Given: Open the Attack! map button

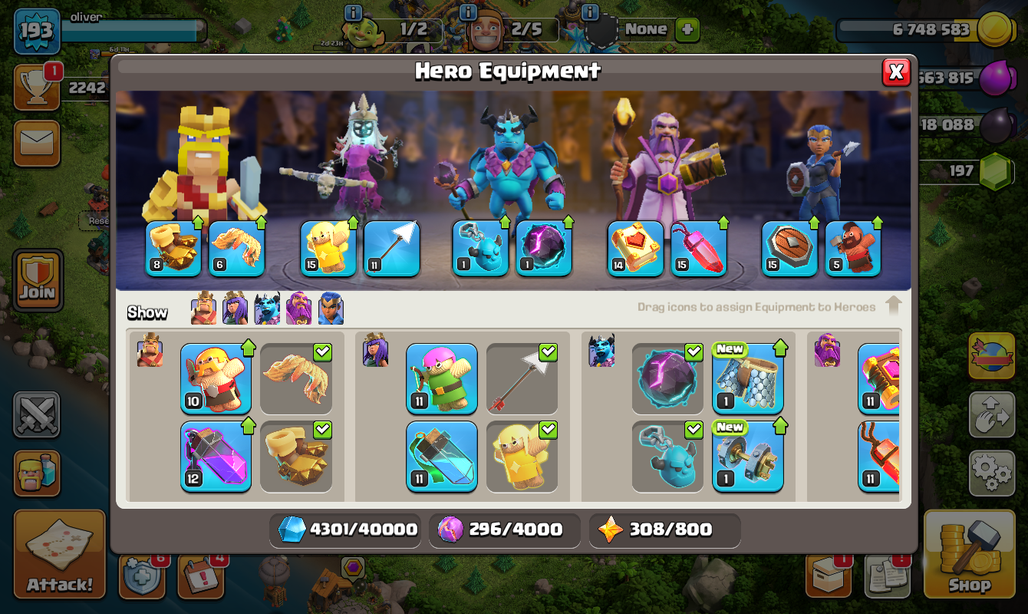Looking at the screenshot, I should tap(60, 554).
